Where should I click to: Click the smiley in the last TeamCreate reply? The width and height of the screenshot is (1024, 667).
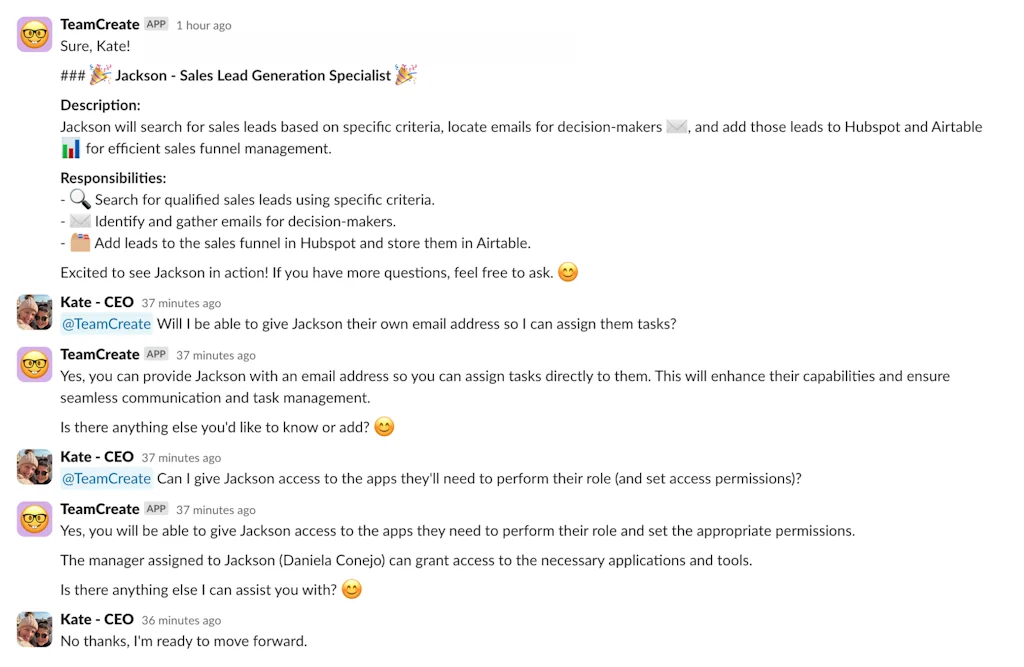click(351, 589)
